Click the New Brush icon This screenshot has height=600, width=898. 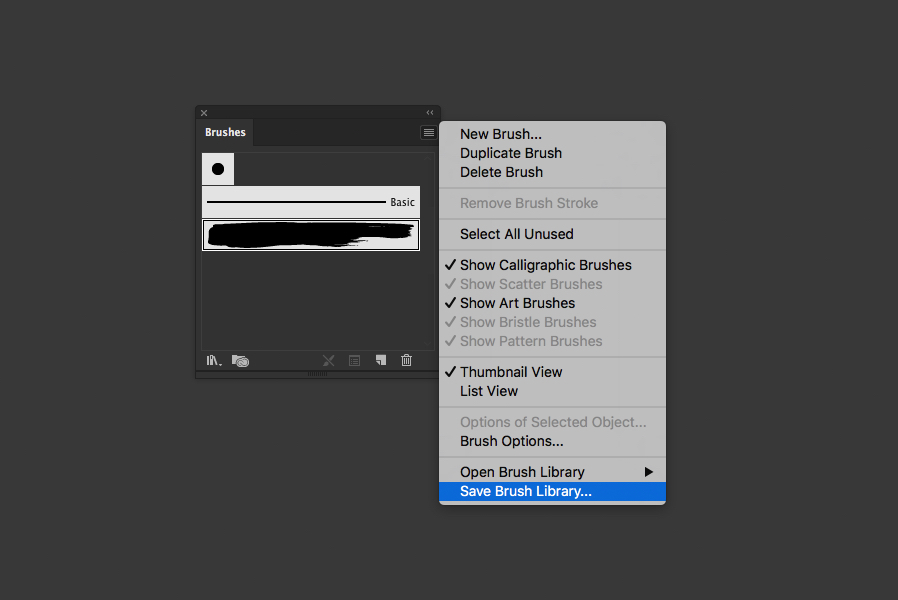[x=380, y=360]
